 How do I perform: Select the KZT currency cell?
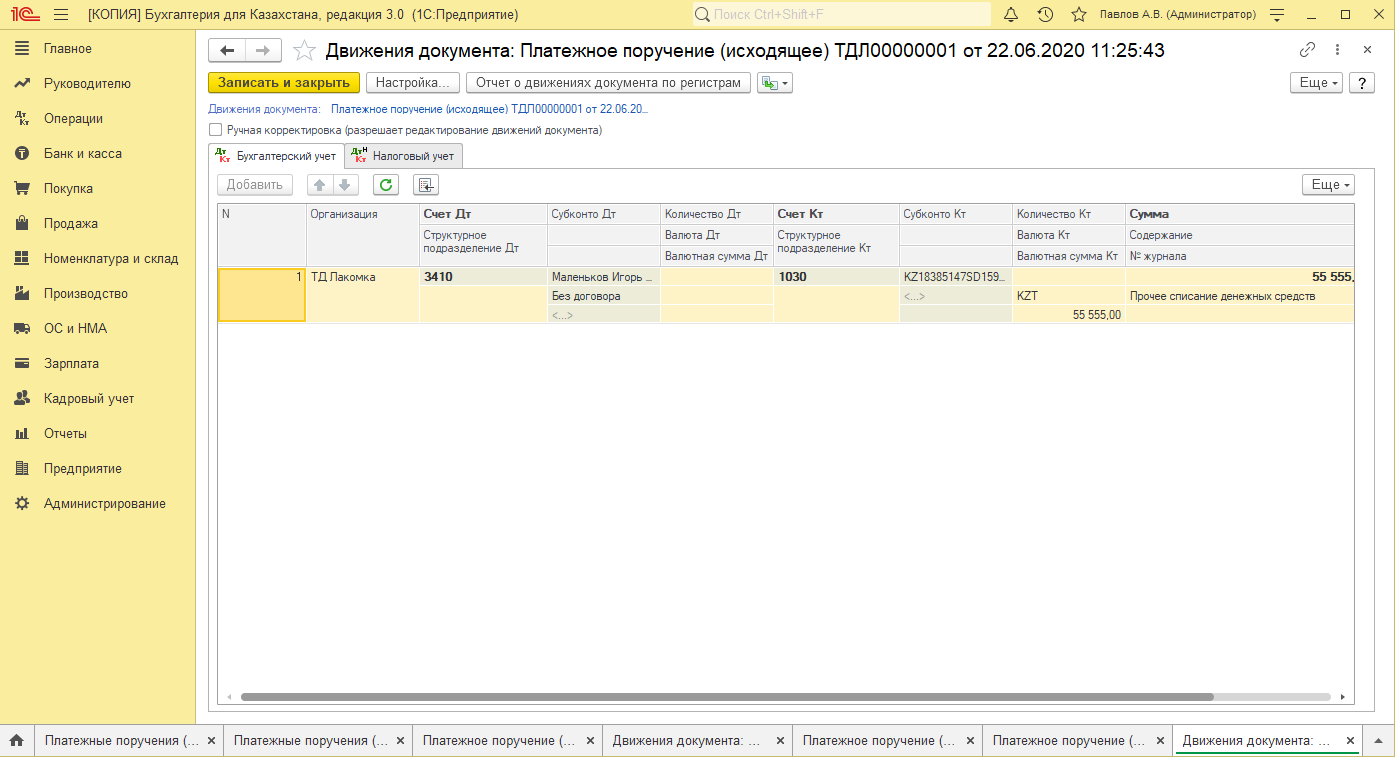1069,296
